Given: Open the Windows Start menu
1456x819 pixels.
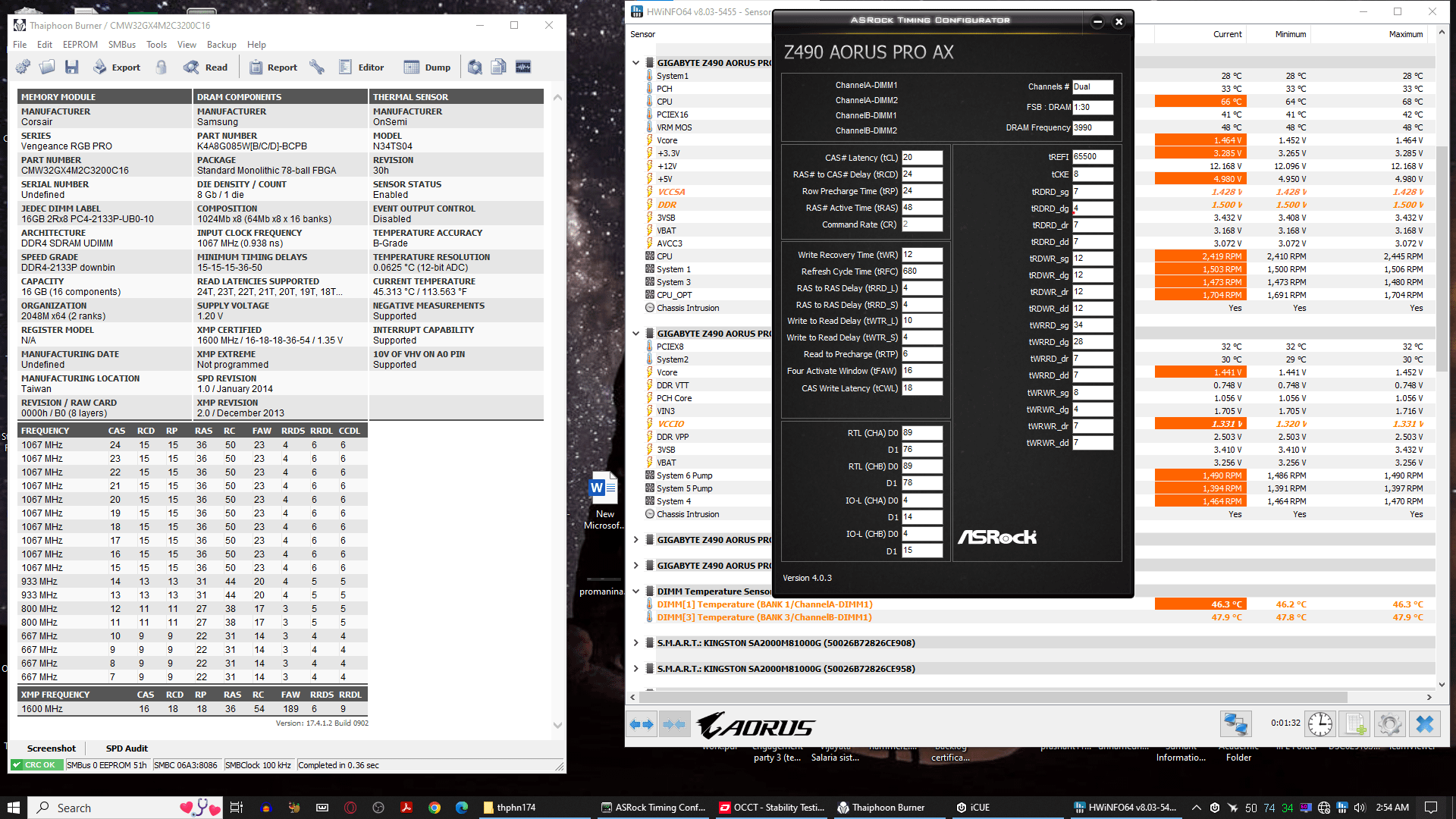Looking at the screenshot, I should pyautogui.click(x=13, y=808).
